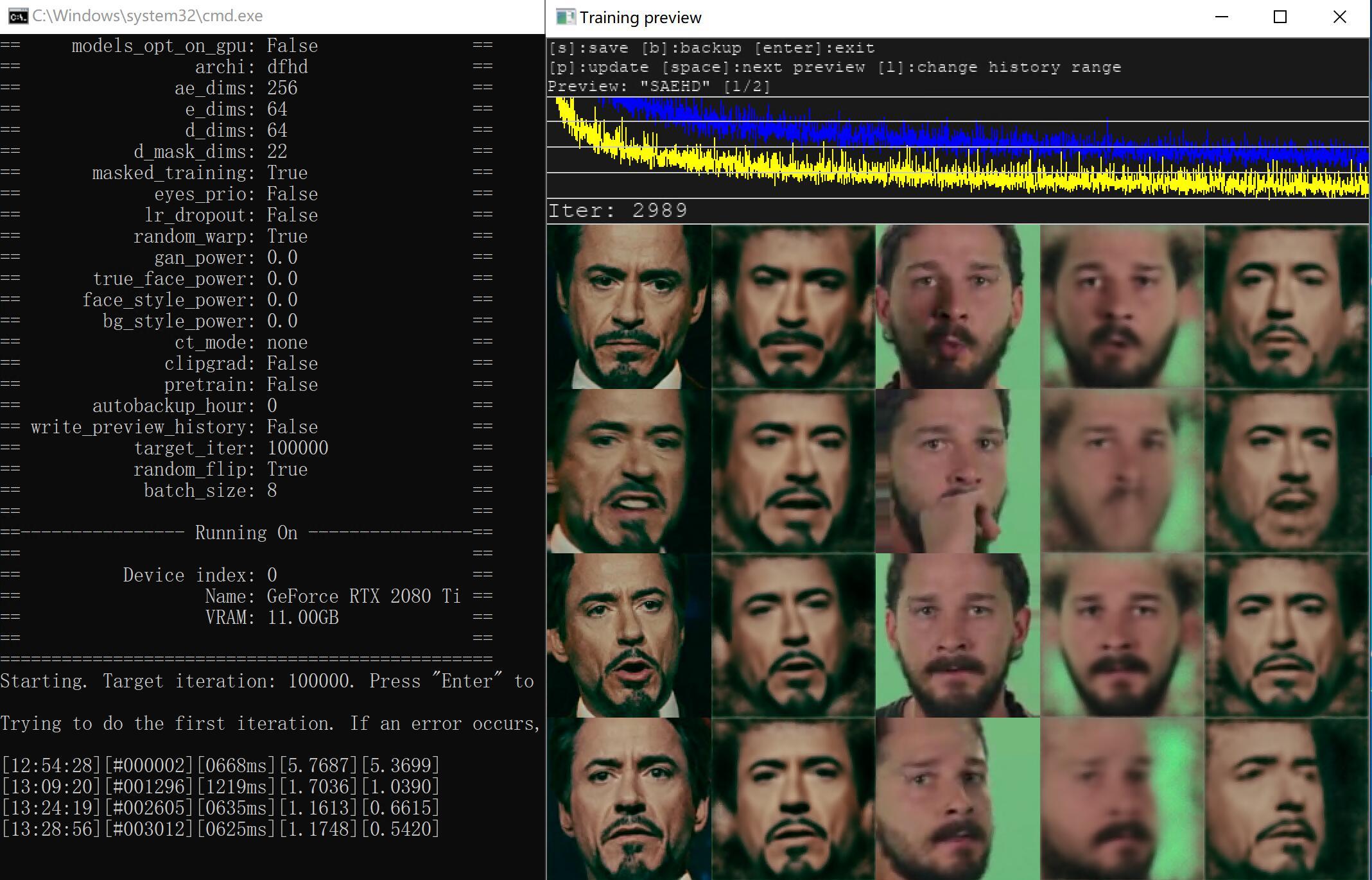Click log line with iteration #000002

(x=220, y=766)
